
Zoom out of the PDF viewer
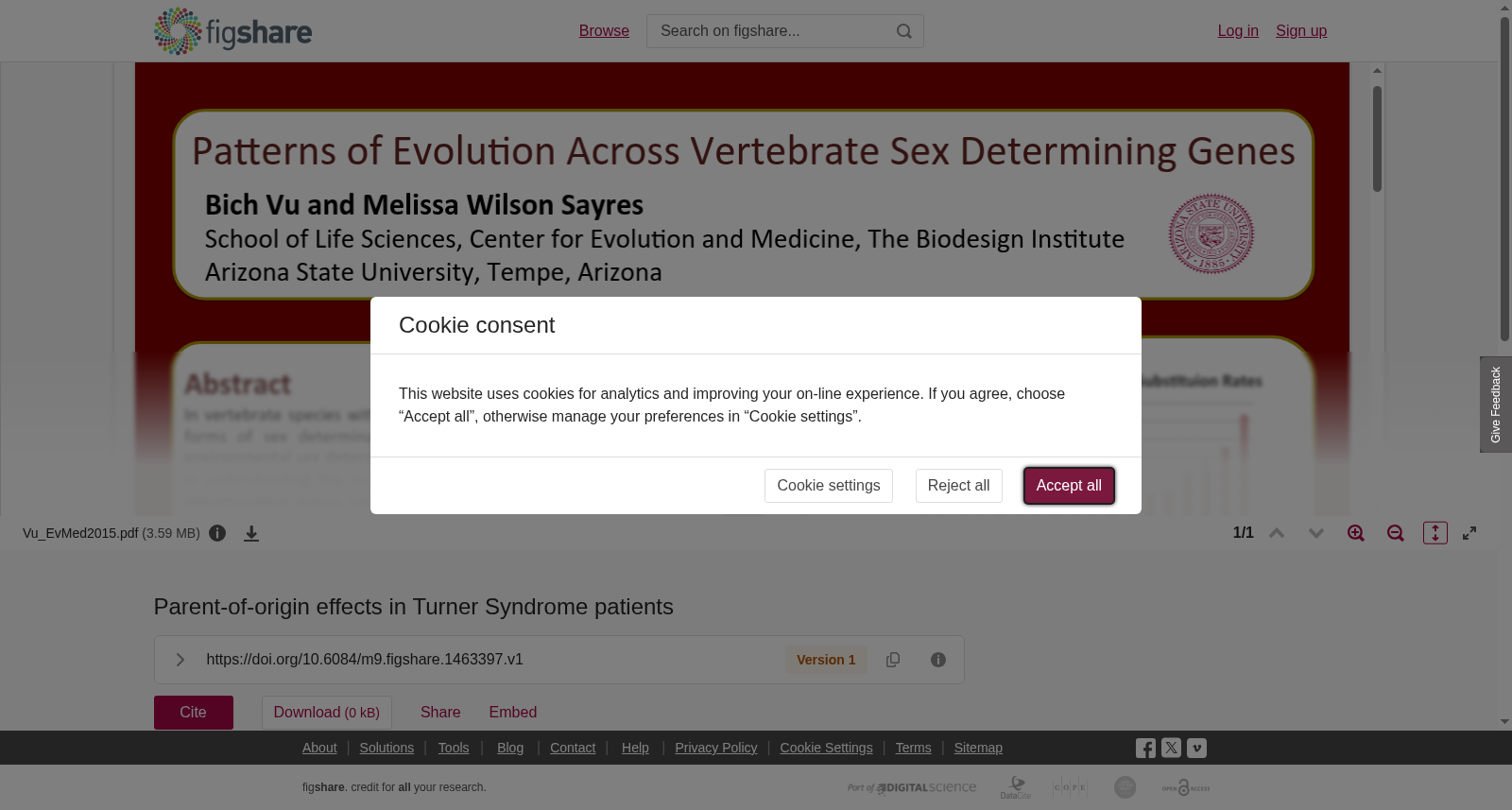pos(1396,533)
